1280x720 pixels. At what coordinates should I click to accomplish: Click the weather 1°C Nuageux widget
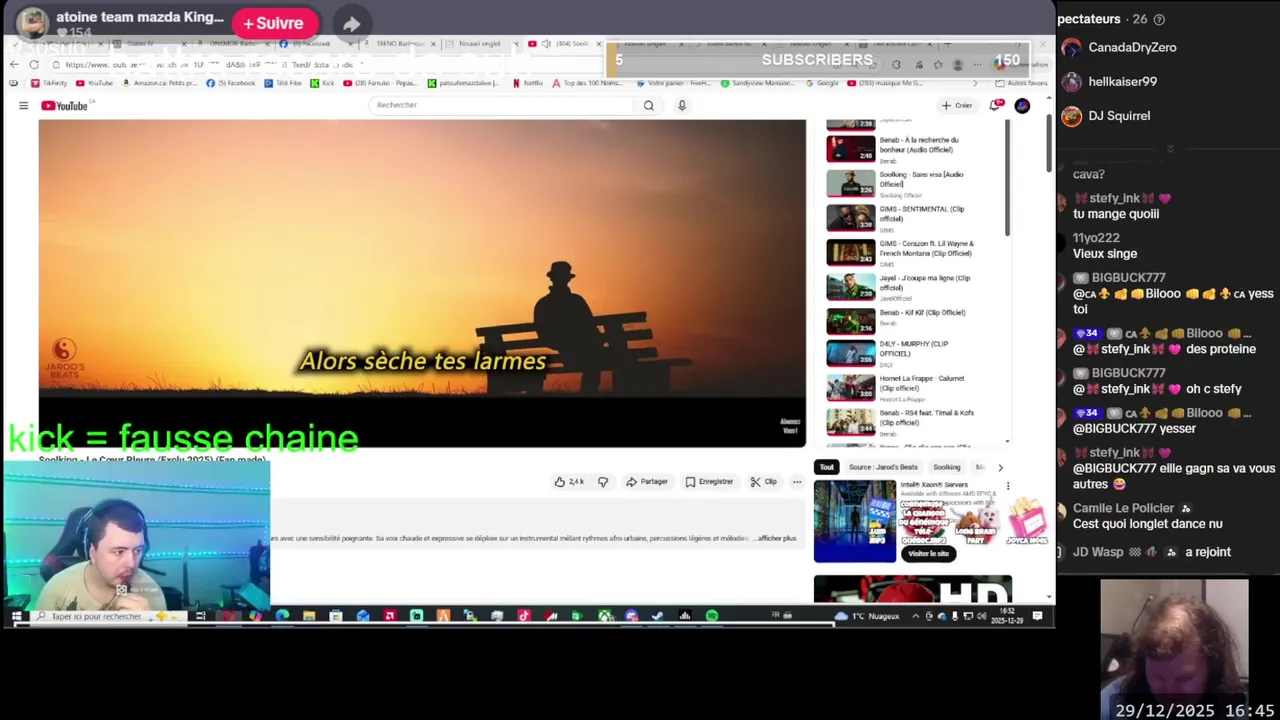pyautogui.click(x=866, y=616)
